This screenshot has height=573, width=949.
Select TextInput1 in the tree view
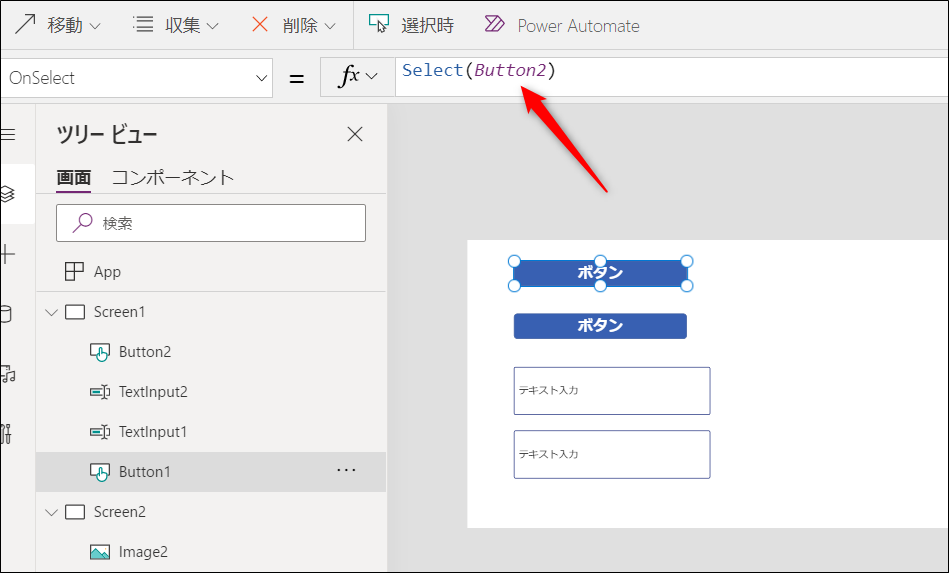click(153, 431)
